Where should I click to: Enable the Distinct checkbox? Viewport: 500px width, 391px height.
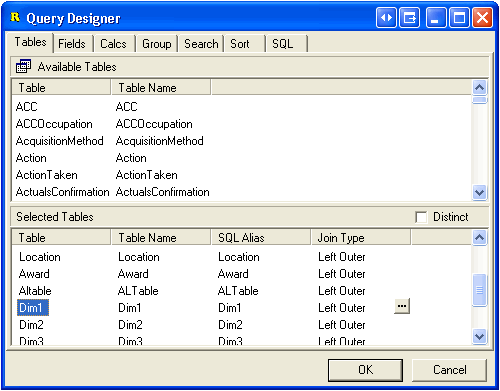coord(421,217)
